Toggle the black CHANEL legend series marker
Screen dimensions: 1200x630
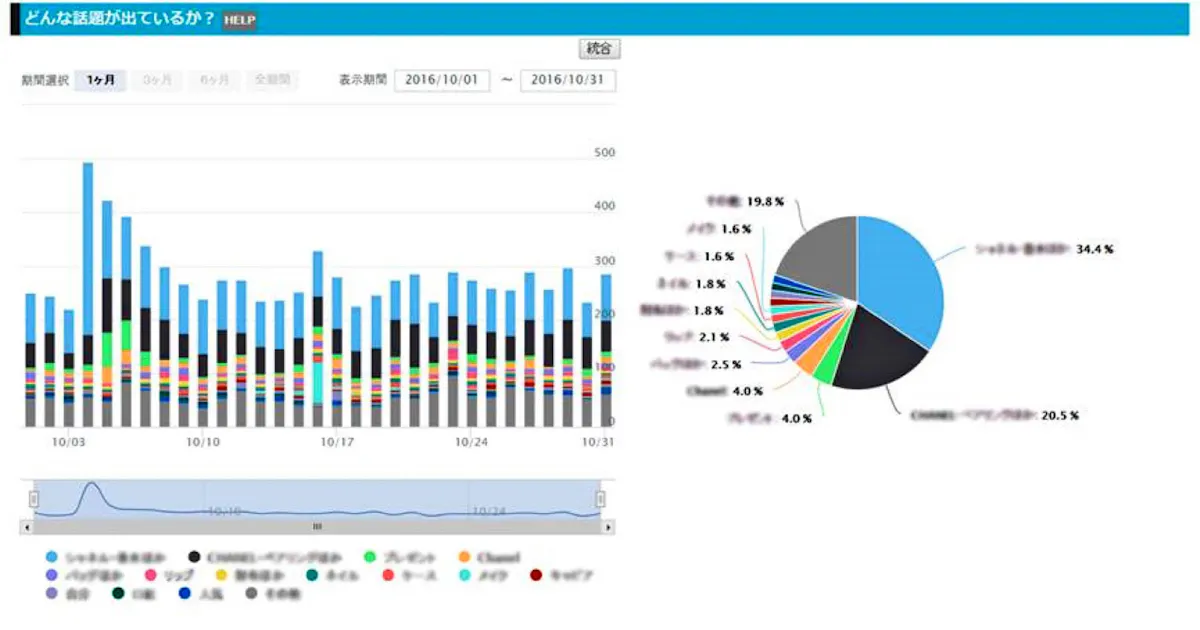(x=194, y=557)
